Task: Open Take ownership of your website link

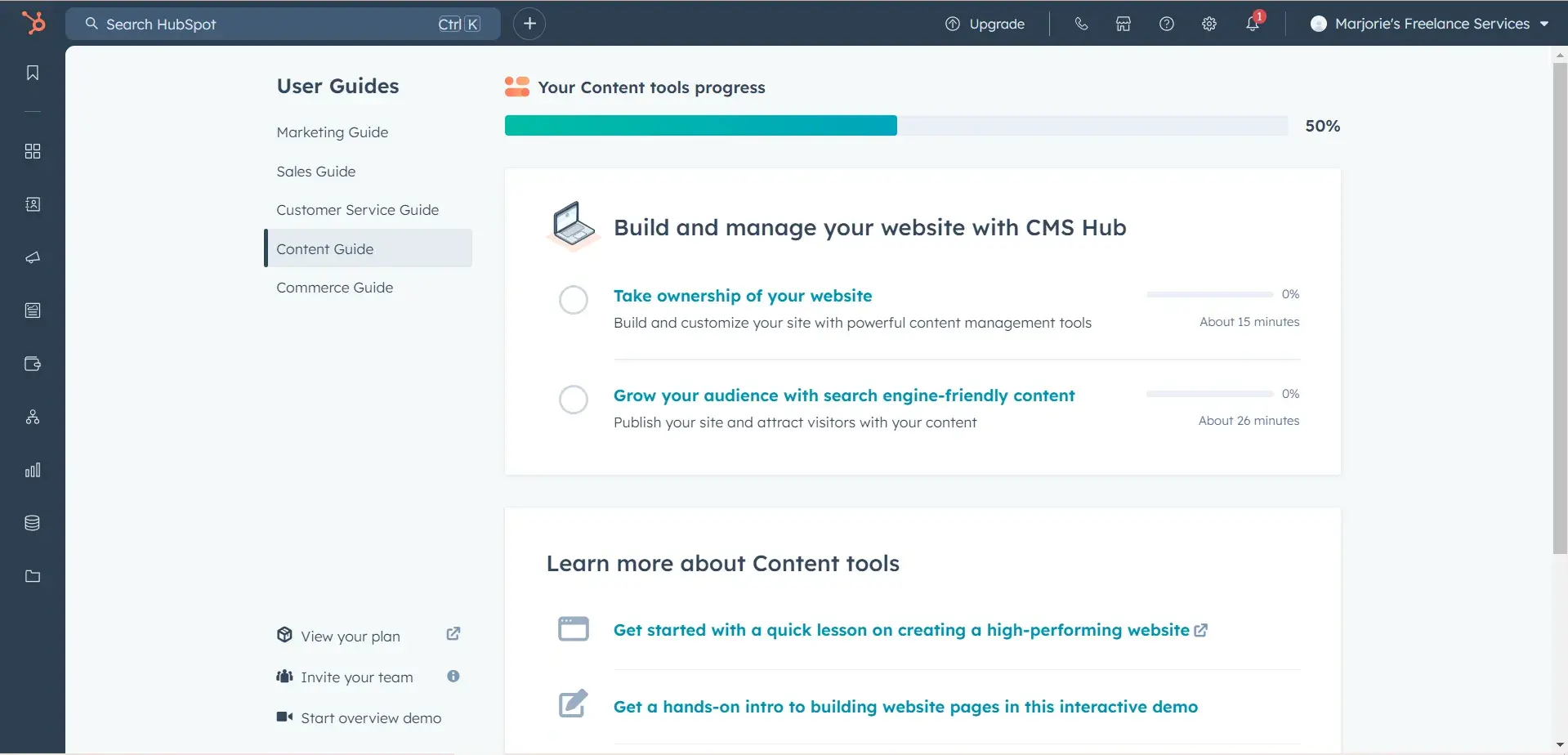Action: pos(743,296)
